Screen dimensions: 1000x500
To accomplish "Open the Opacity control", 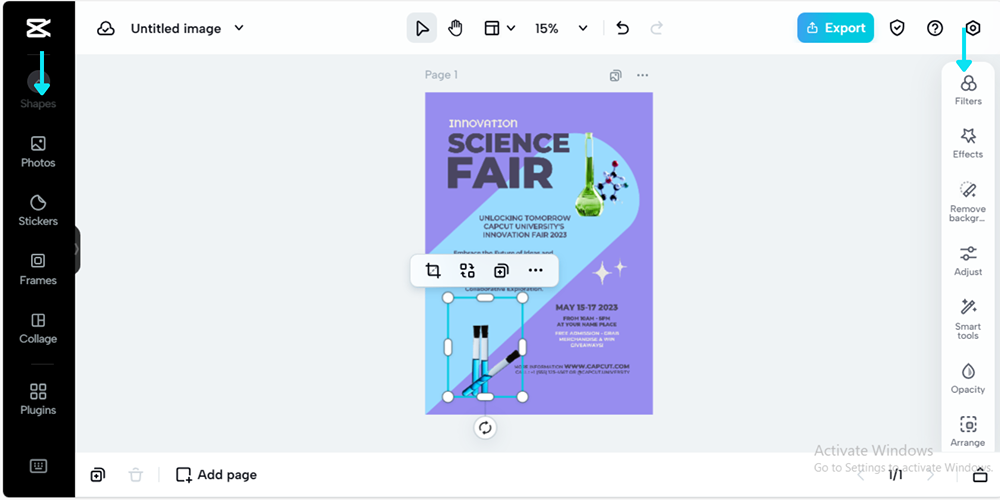I will [x=968, y=378].
